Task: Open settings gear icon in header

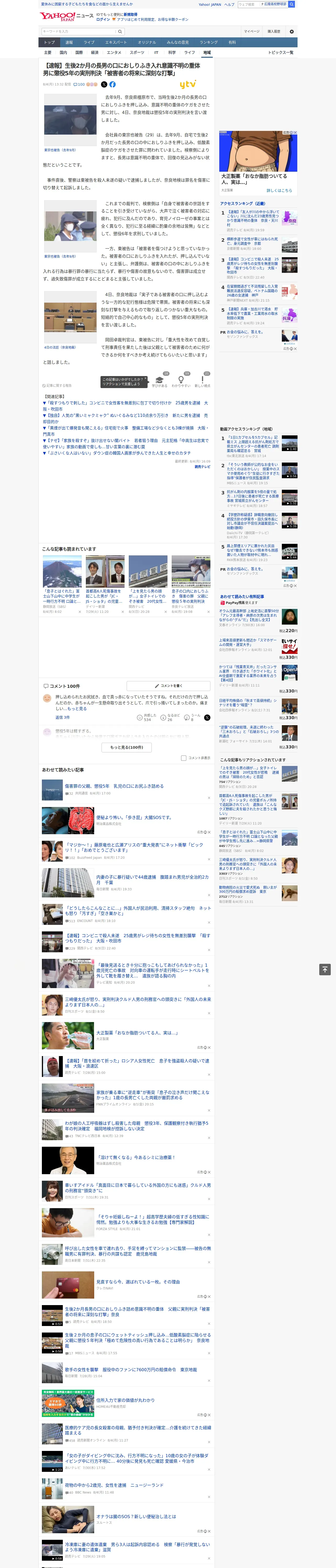Action: (292, 32)
